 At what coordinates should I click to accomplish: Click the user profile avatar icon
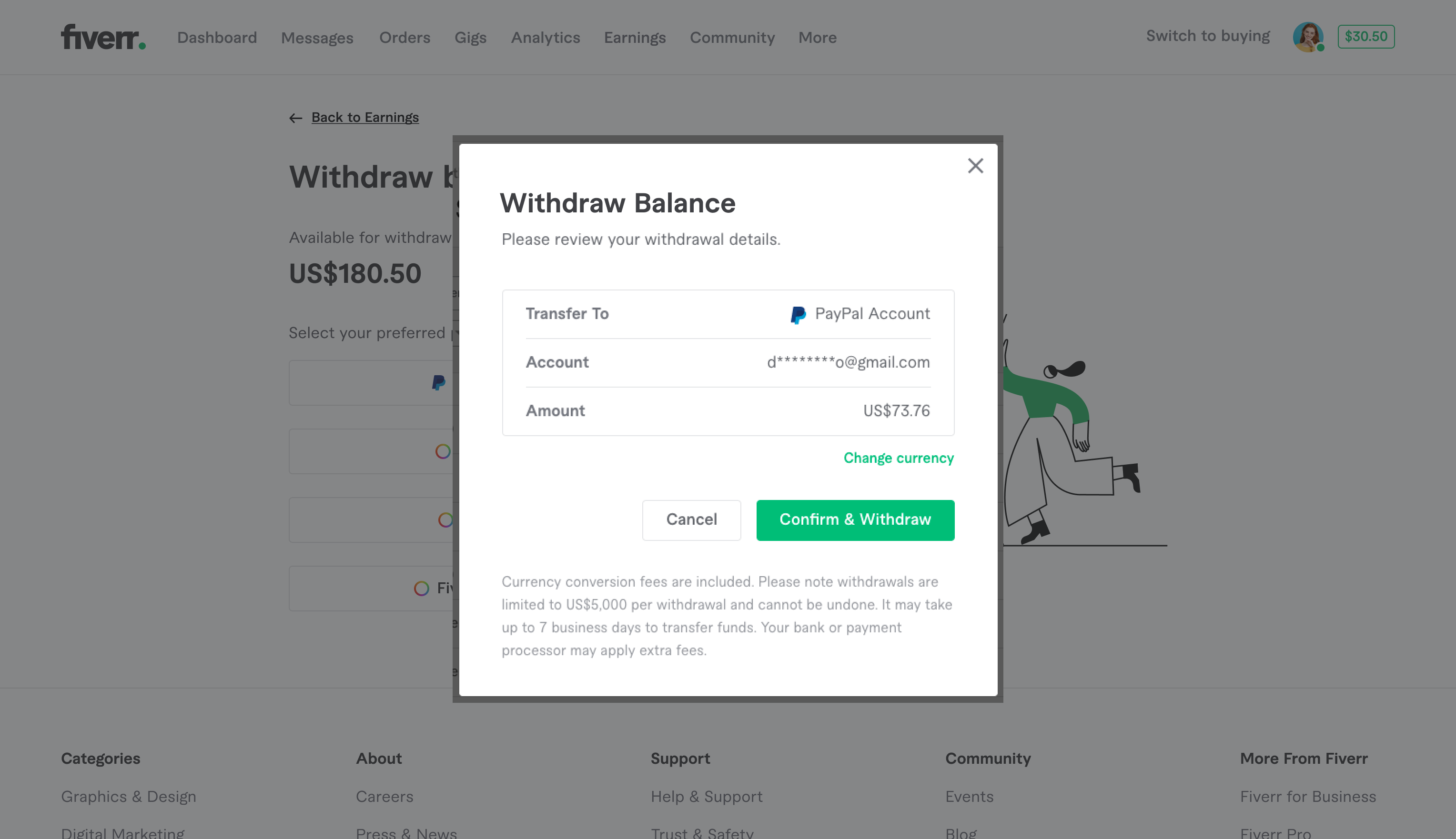tap(1311, 37)
